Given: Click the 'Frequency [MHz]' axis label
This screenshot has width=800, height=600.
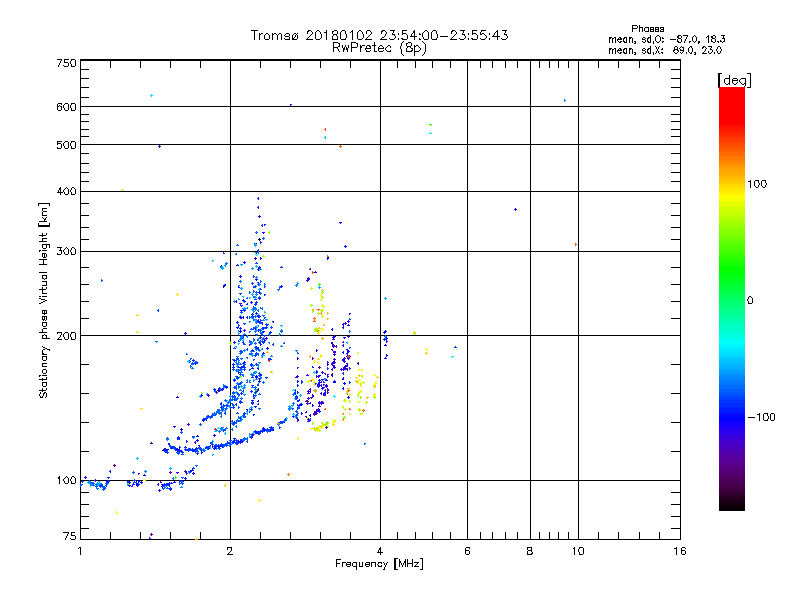Looking at the screenshot, I should point(379,564).
